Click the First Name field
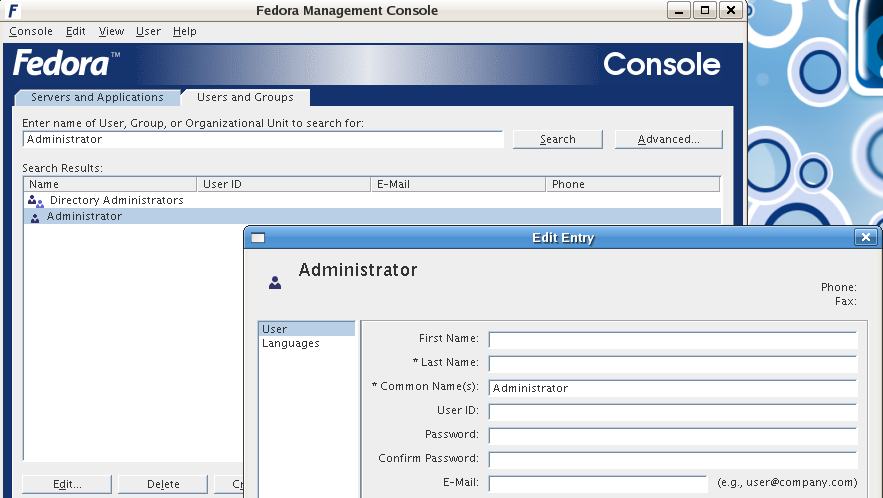This screenshot has width=883, height=498. point(673,340)
